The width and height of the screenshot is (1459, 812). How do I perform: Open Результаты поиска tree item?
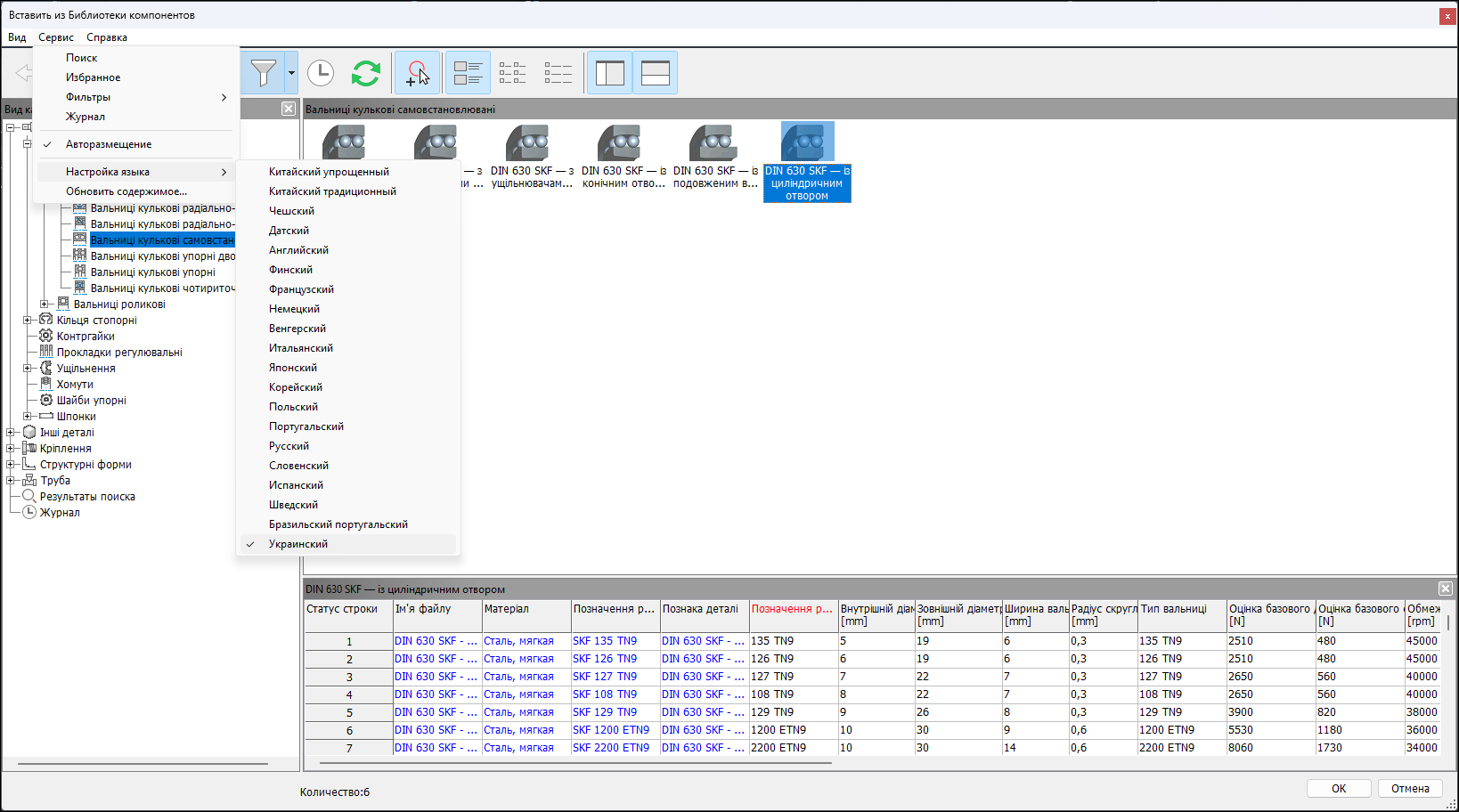pos(87,497)
